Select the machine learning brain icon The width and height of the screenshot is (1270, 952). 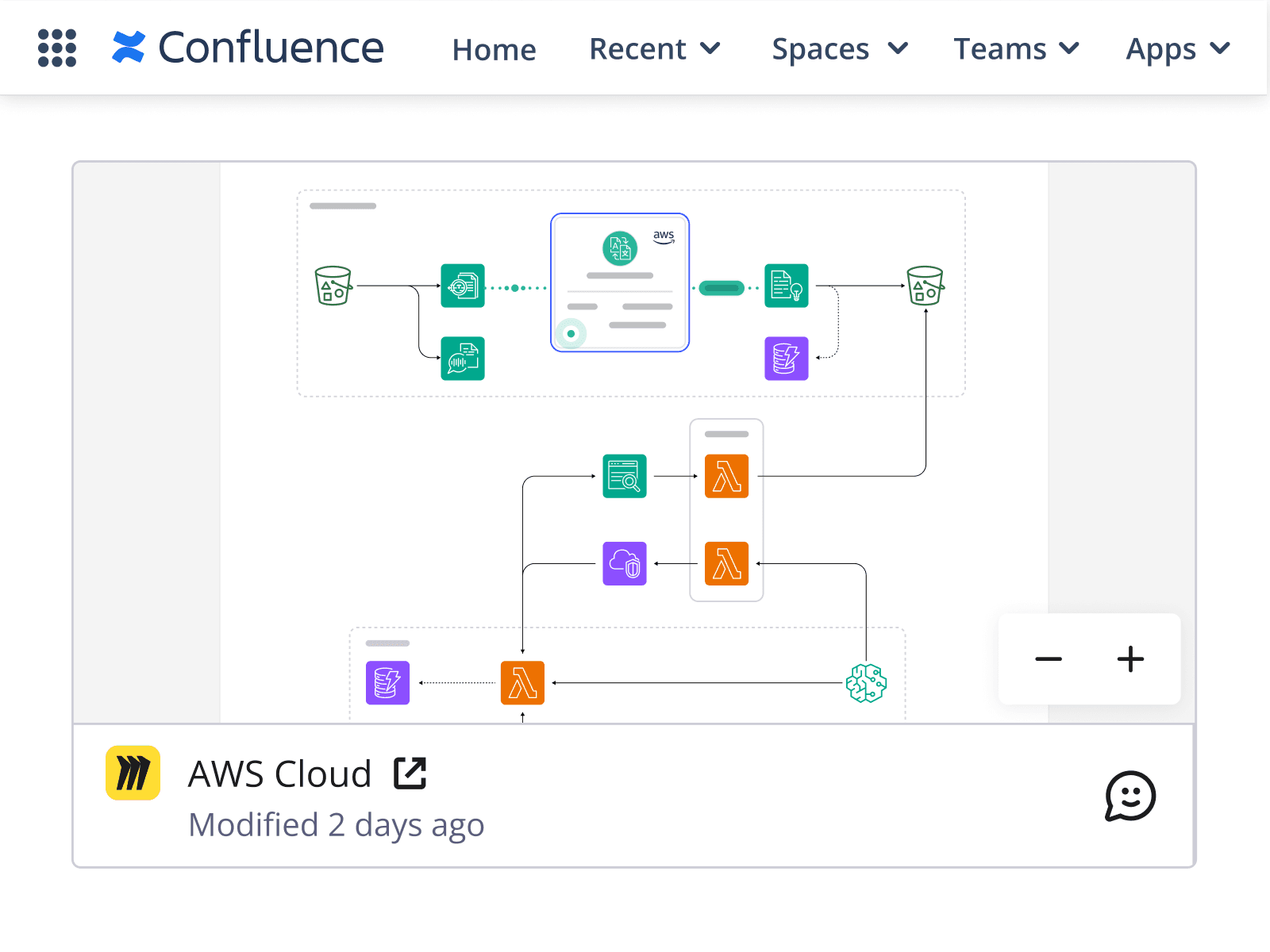coord(866,683)
